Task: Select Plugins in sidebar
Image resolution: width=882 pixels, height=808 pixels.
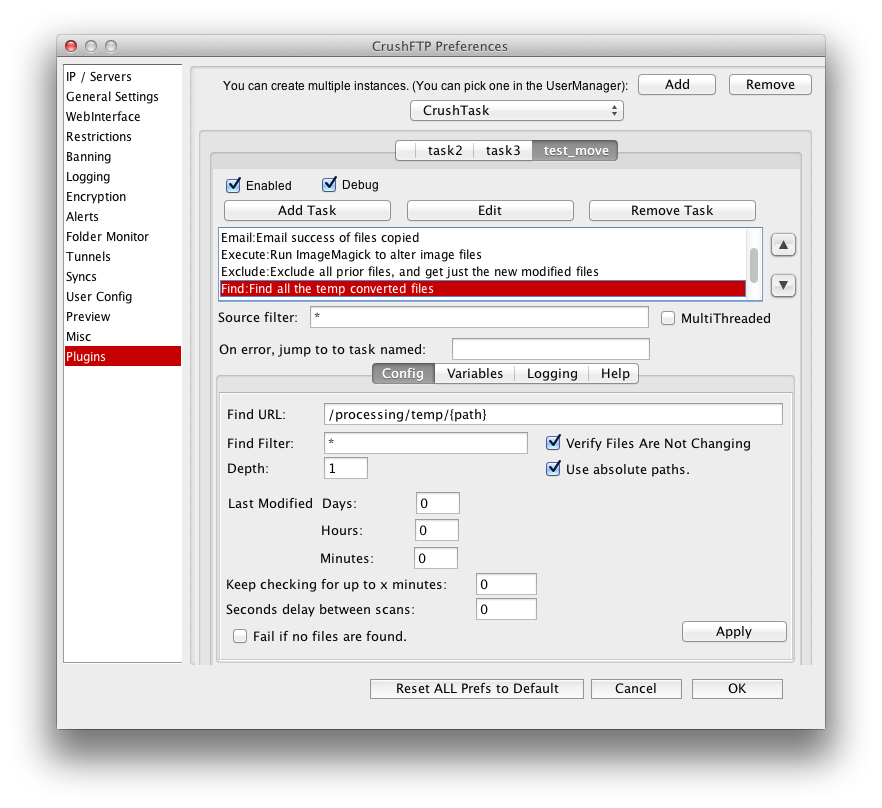Action: pos(123,356)
